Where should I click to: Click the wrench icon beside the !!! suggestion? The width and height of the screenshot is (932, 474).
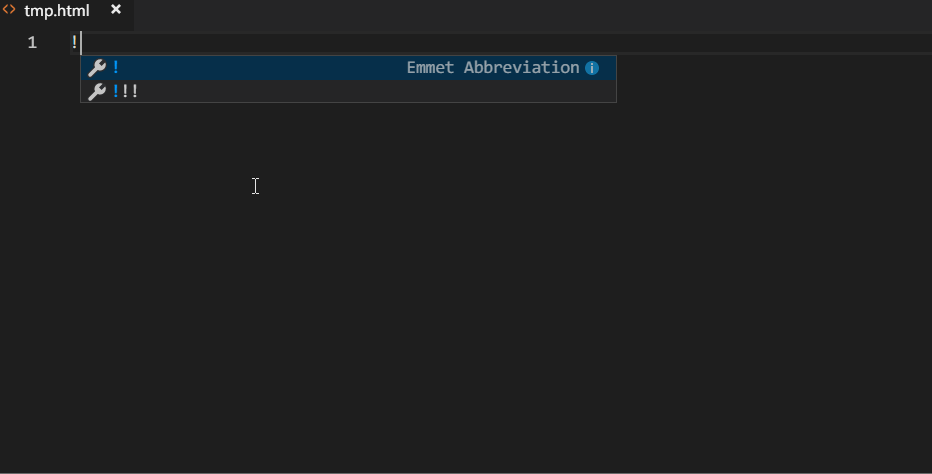coord(97,92)
